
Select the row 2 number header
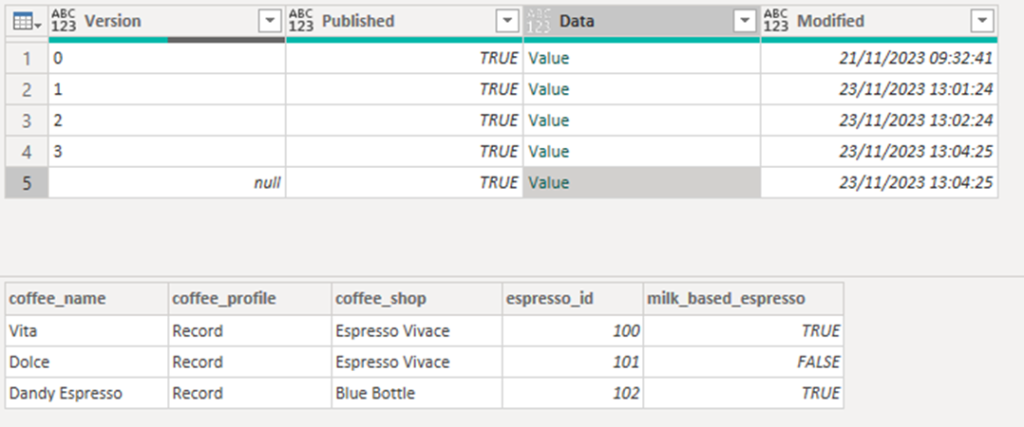(x=27, y=89)
